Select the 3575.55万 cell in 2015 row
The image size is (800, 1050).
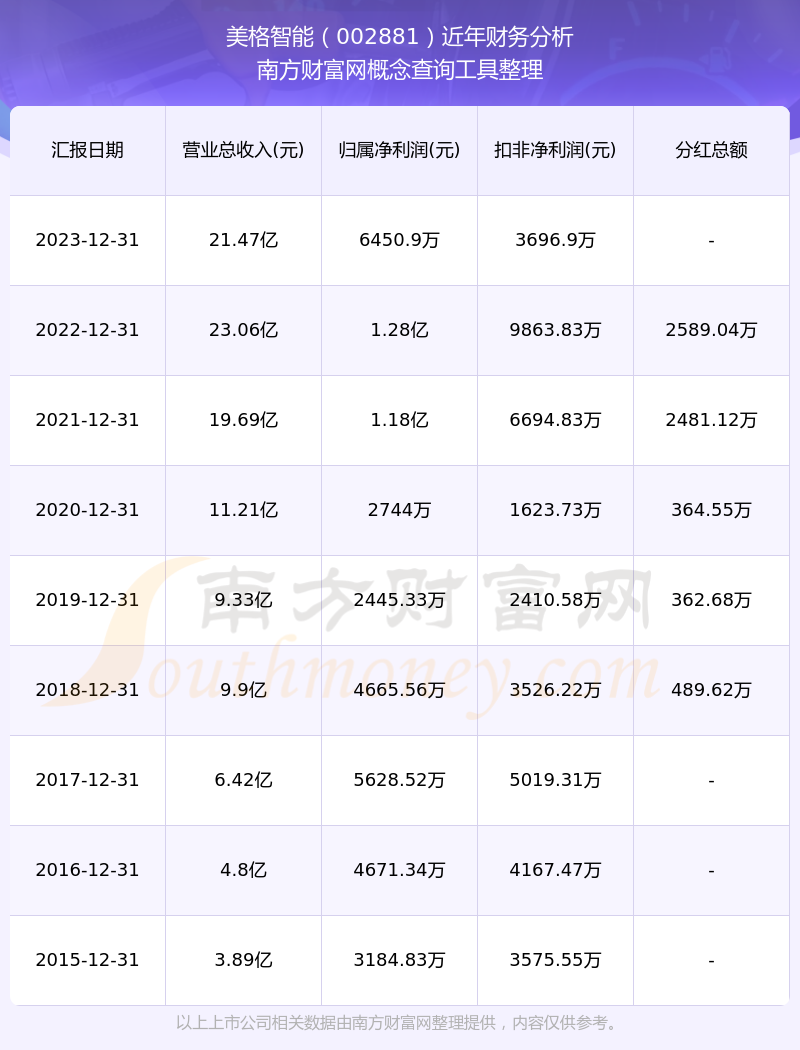tap(555, 960)
